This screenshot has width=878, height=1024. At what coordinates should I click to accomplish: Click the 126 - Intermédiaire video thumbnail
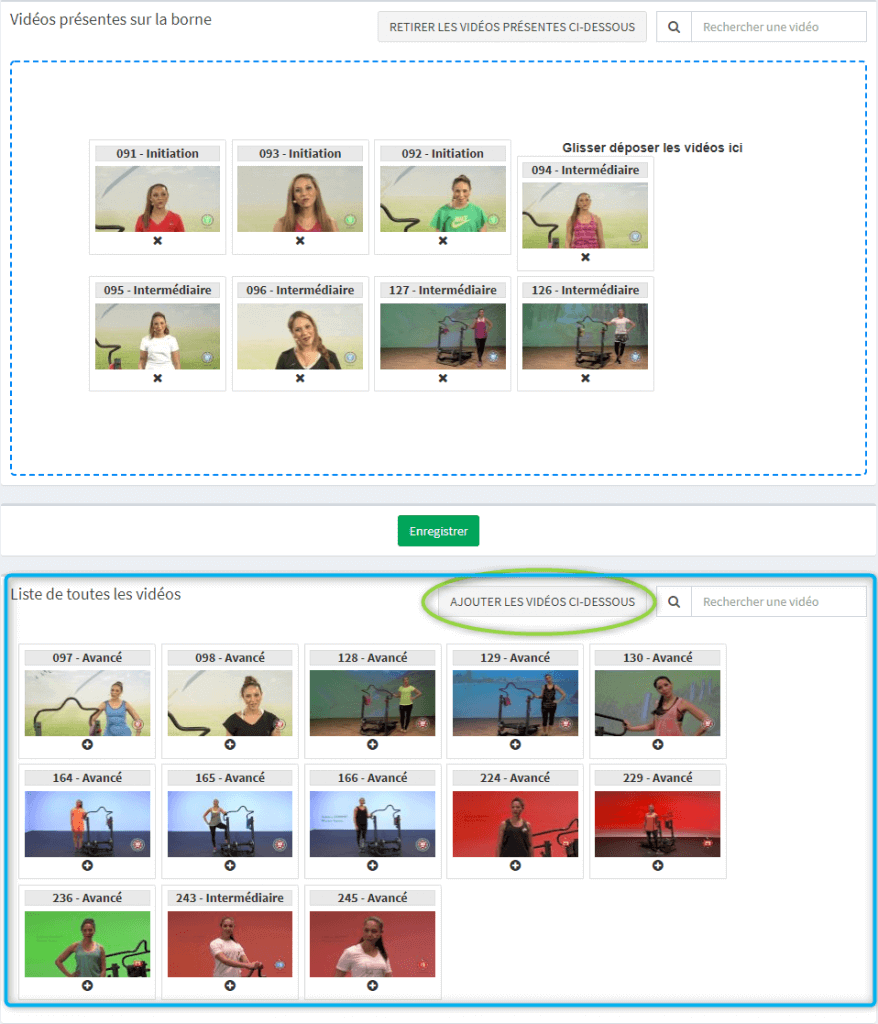pos(585,336)
